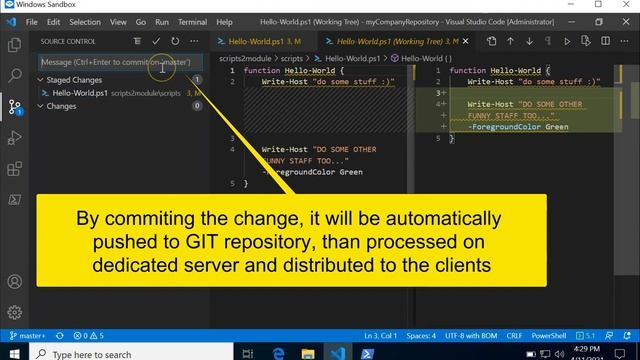Run the script with play icon
Viewport: 640px width, 360px height.
pos(567,41)
